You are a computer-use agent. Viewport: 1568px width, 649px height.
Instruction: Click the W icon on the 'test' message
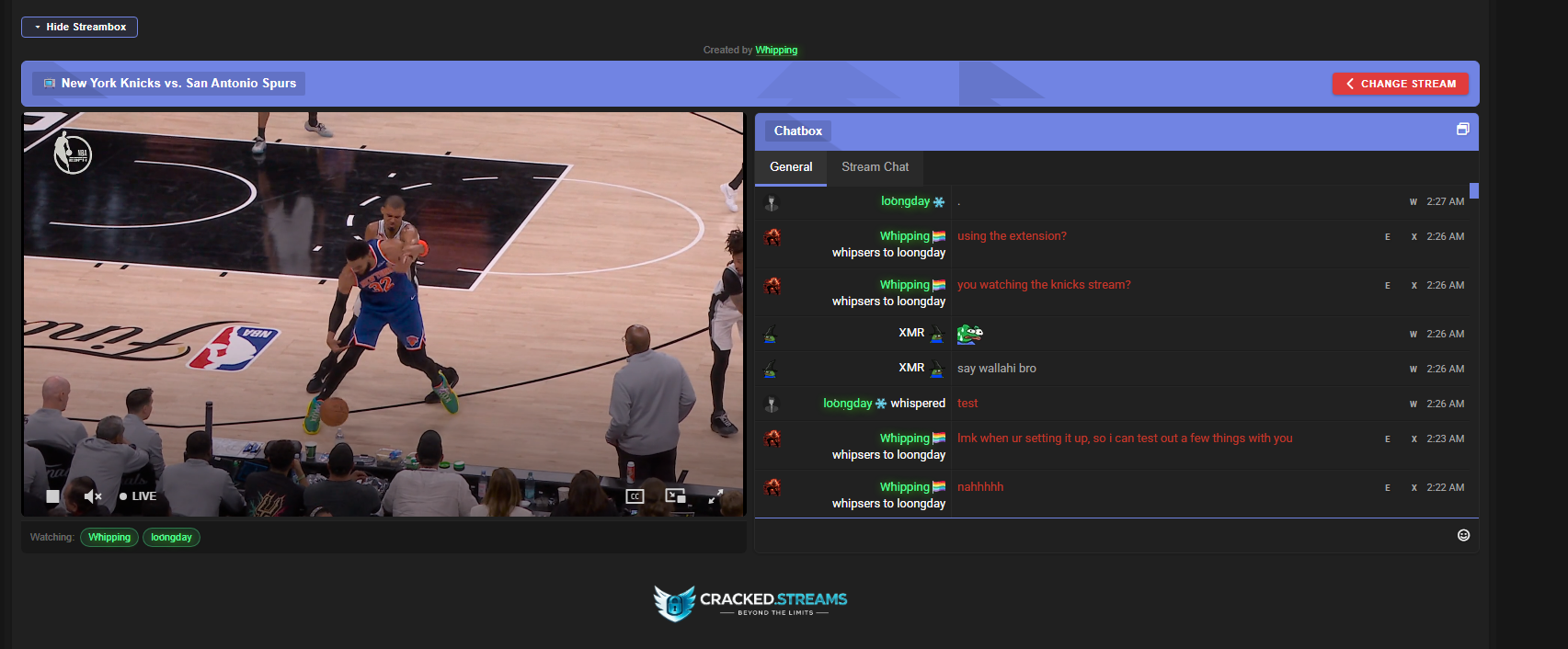[1413, 404]
